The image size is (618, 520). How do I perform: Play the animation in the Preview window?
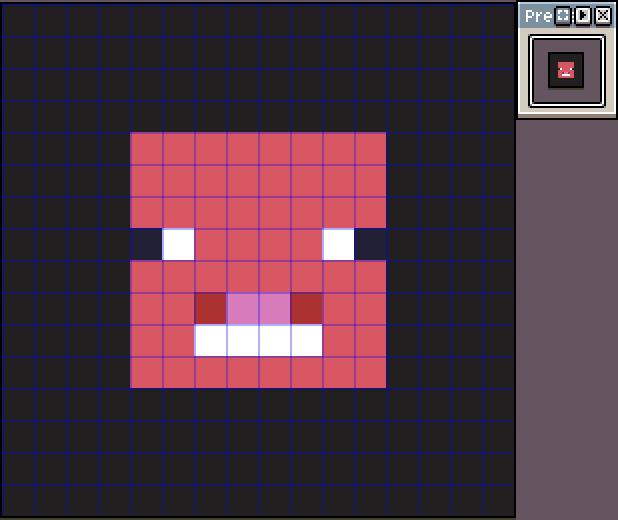point(583,16)
